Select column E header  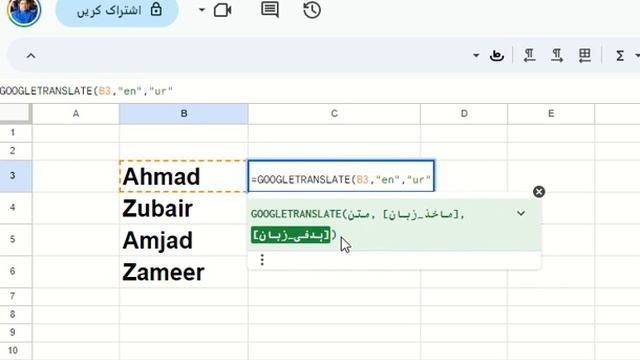click(x=551, y=113)
